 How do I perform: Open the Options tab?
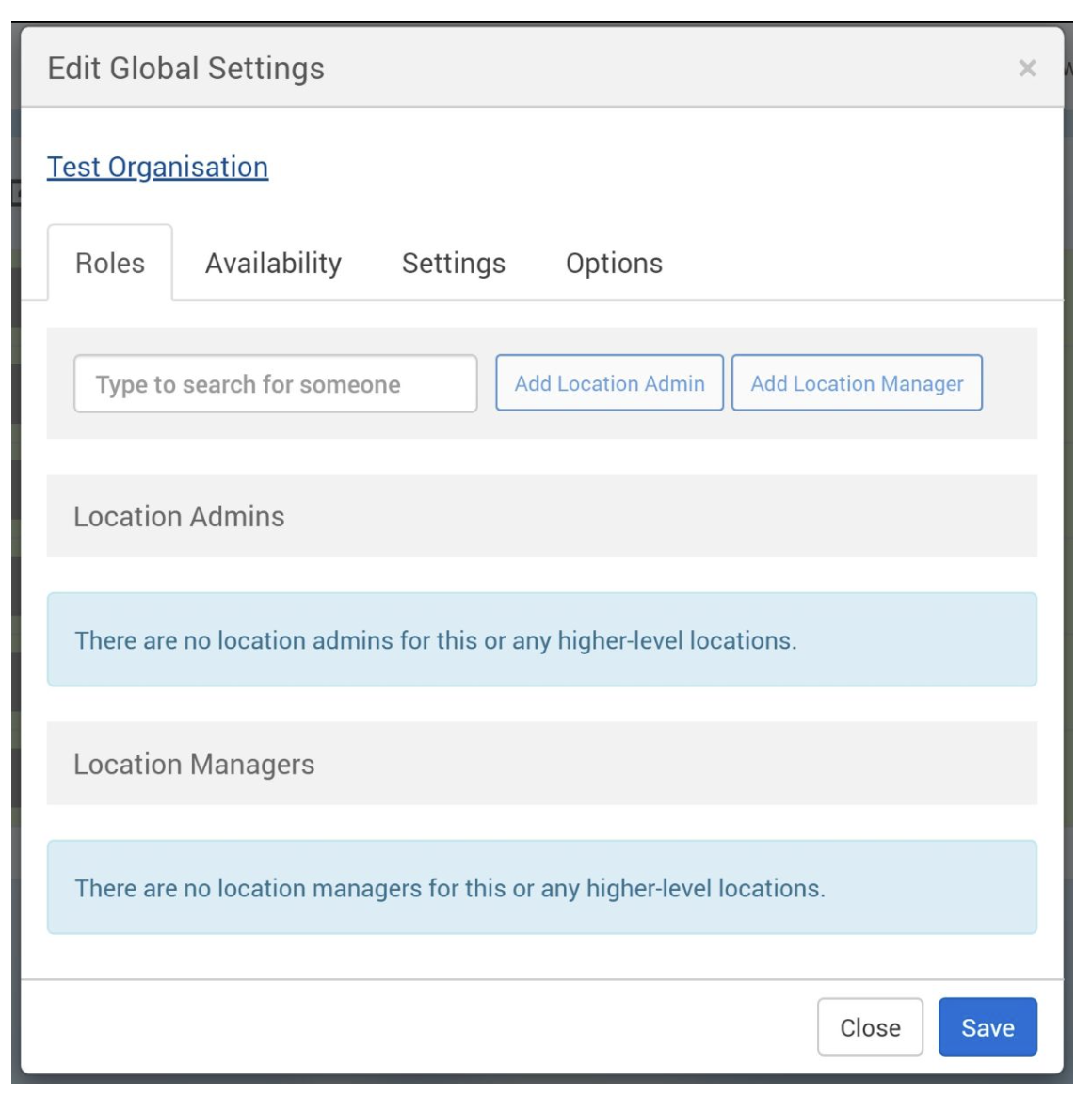614,264
